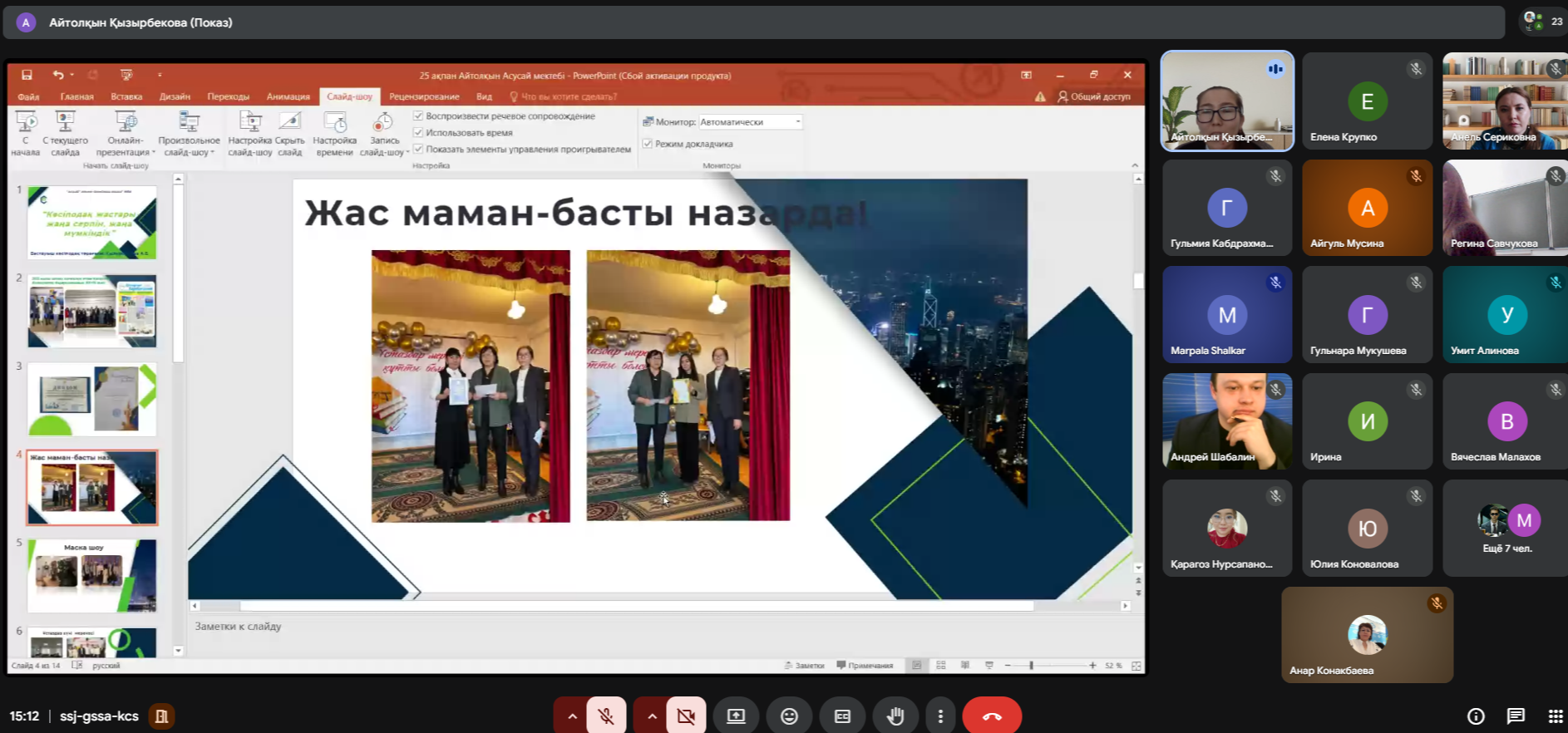Viewport: 1568px width, 733px height.
Task: Click 'Общий доступ' share button
Action: tap(1094, 96)
